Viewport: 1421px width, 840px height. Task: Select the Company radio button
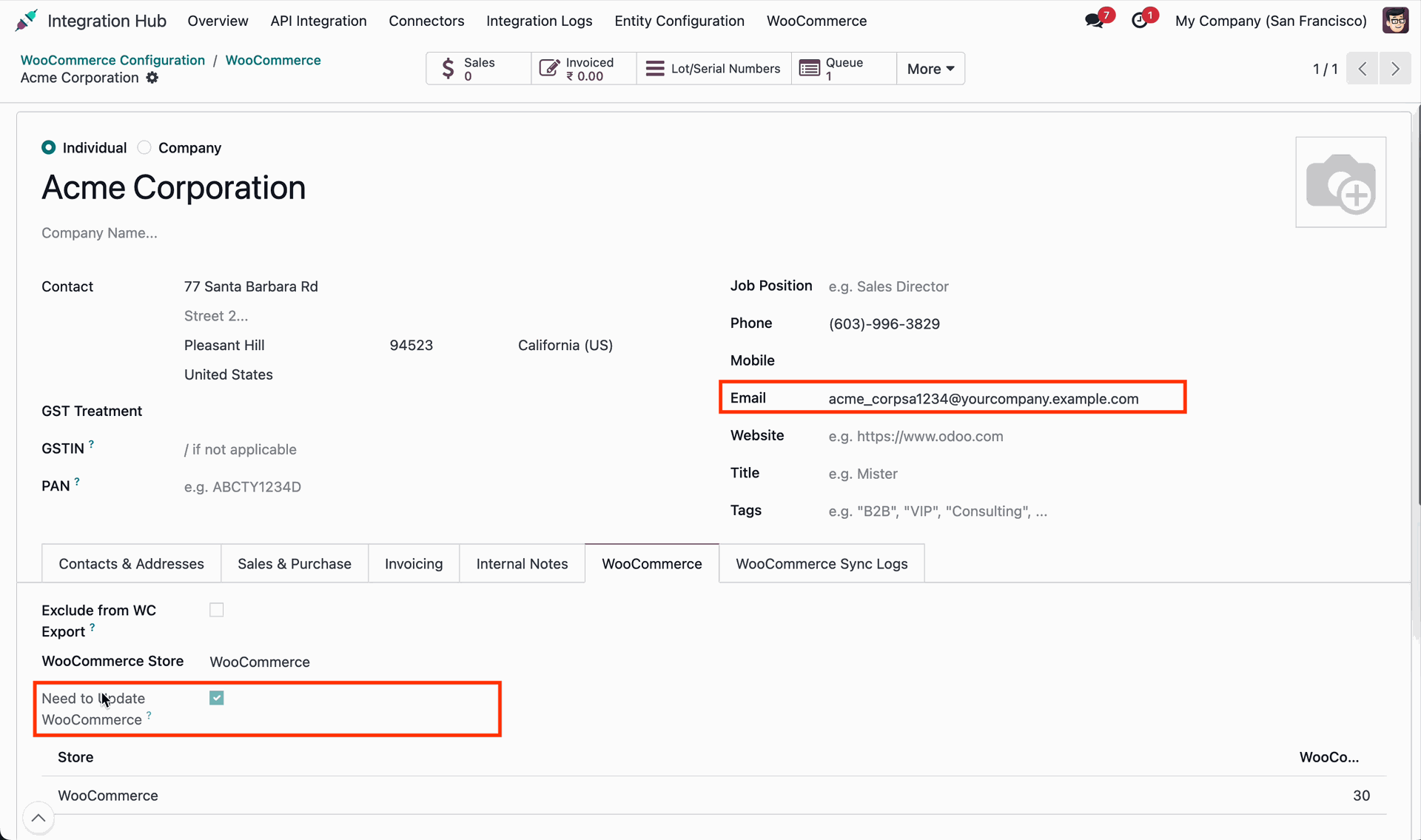[144, 147]
